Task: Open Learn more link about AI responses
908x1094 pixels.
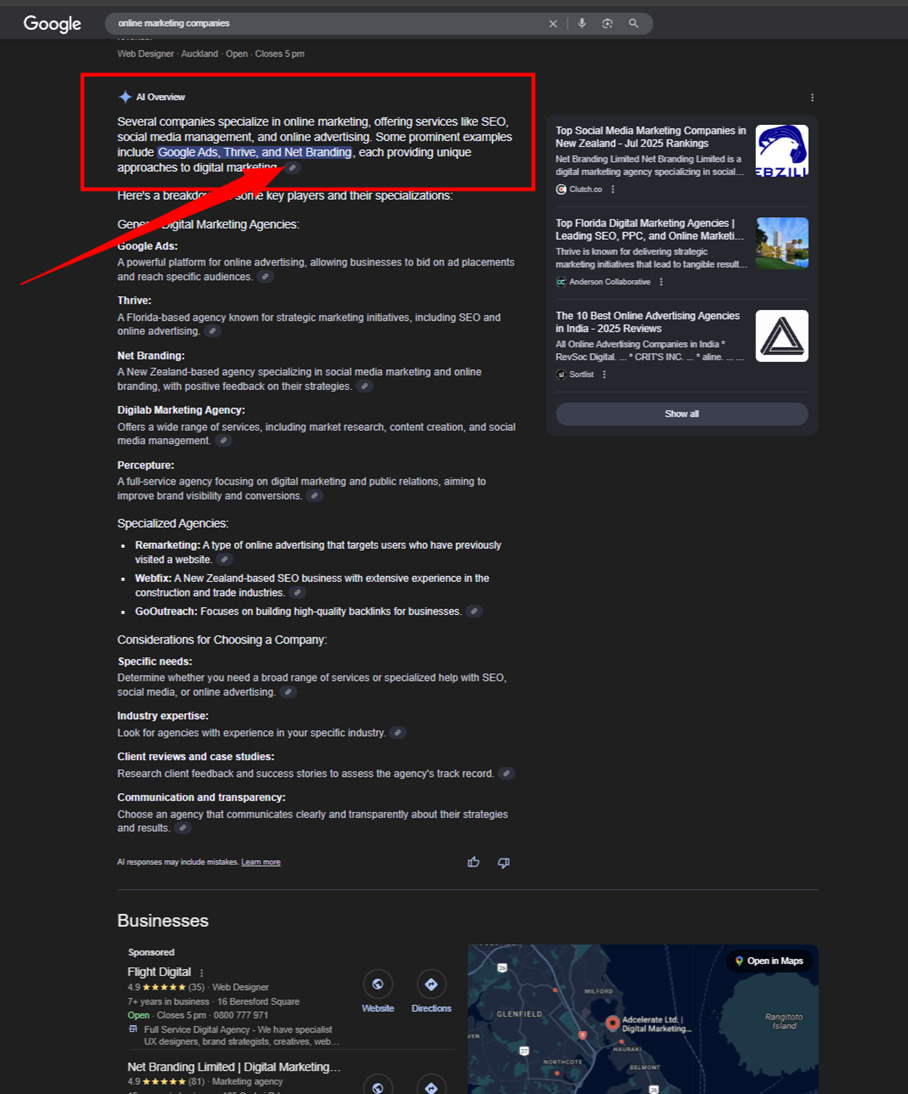Action: (261, 862)
